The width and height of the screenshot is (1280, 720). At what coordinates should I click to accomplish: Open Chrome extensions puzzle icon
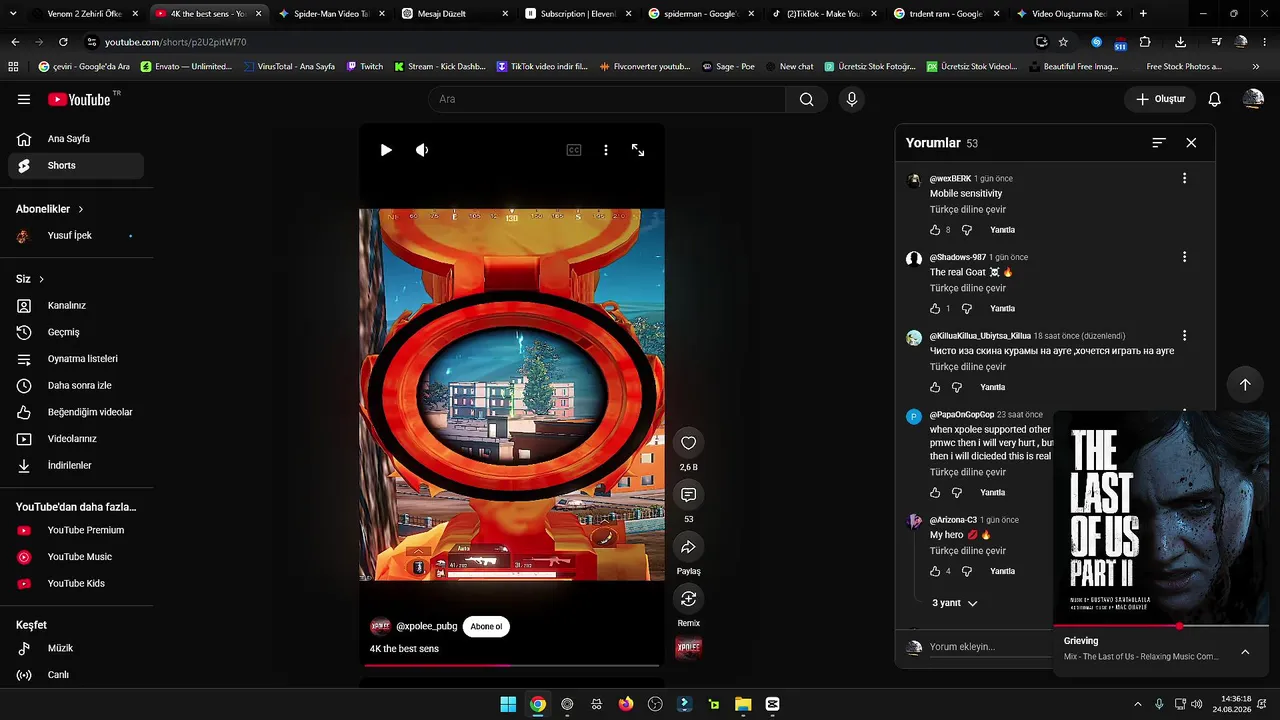[x=1145, y=42]
